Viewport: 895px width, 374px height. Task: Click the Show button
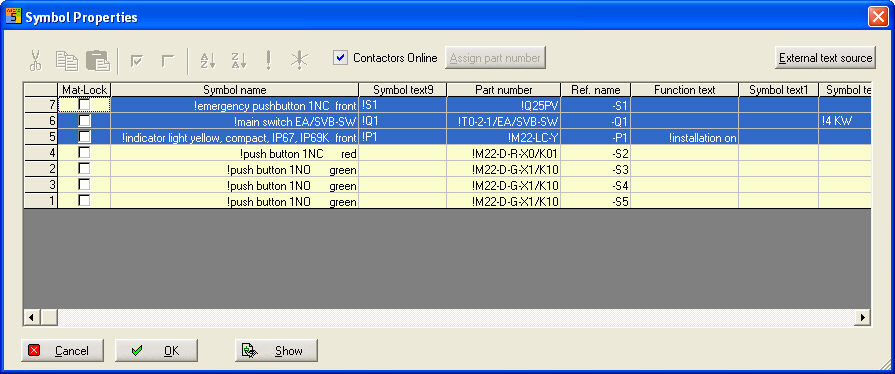276,351
